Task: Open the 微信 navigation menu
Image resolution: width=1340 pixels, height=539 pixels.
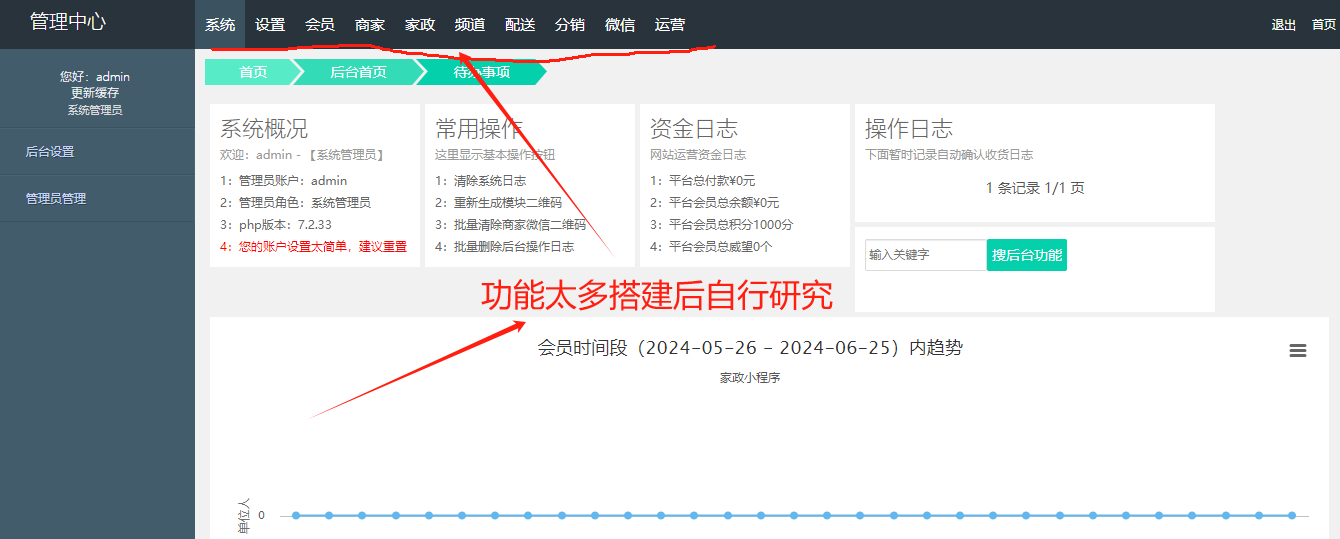Action: pos(620,25)
